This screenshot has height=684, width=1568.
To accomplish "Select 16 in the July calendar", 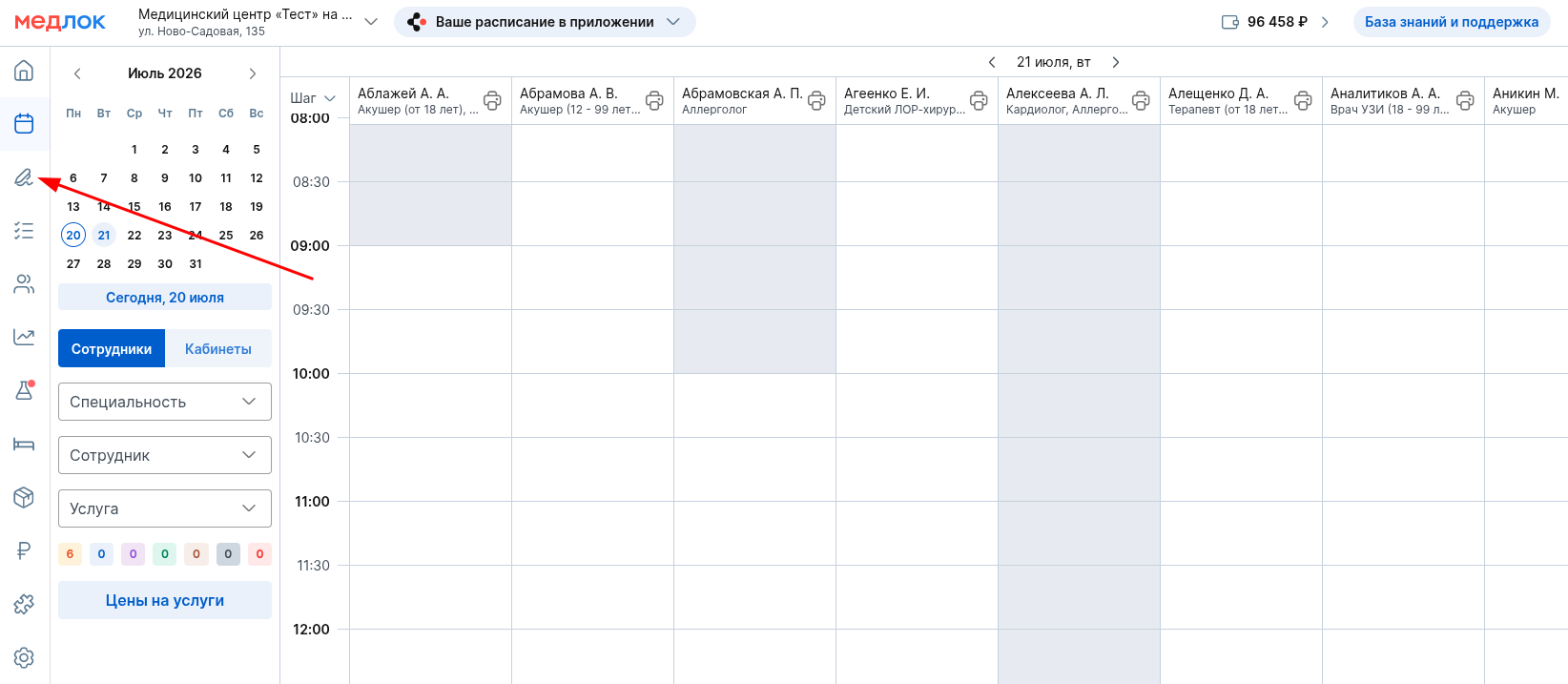I will 165,206.
